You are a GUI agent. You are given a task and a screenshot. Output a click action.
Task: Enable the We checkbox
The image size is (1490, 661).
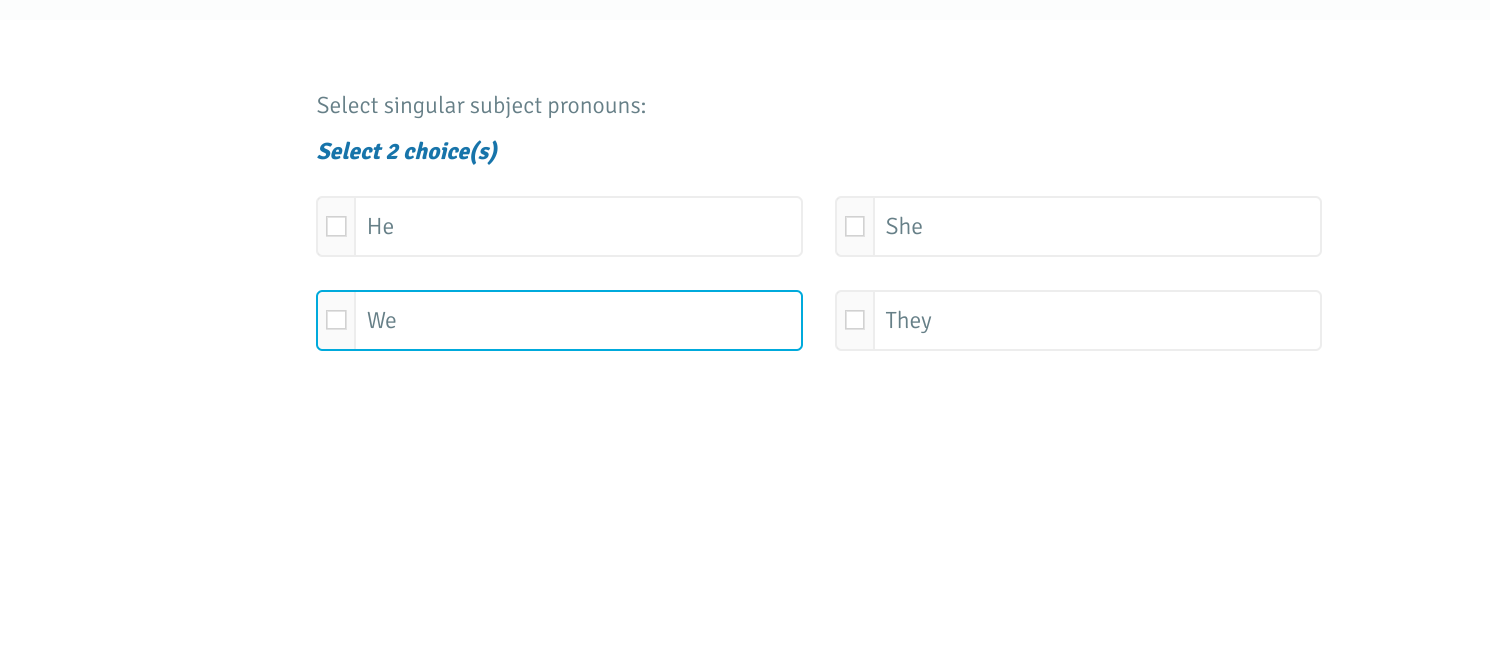click(x=336, y=321)
